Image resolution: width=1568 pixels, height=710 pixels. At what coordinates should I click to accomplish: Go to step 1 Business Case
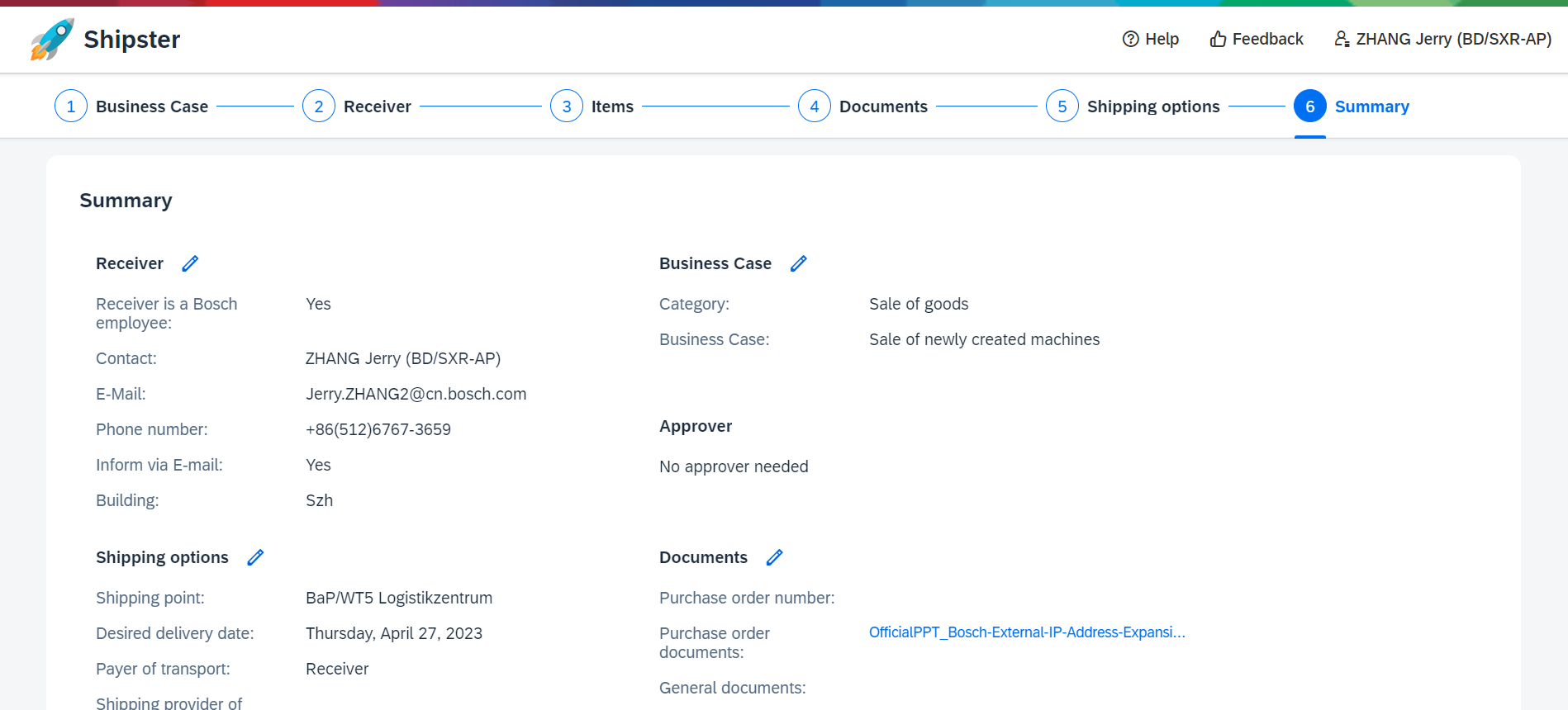(x=152, y=106)
